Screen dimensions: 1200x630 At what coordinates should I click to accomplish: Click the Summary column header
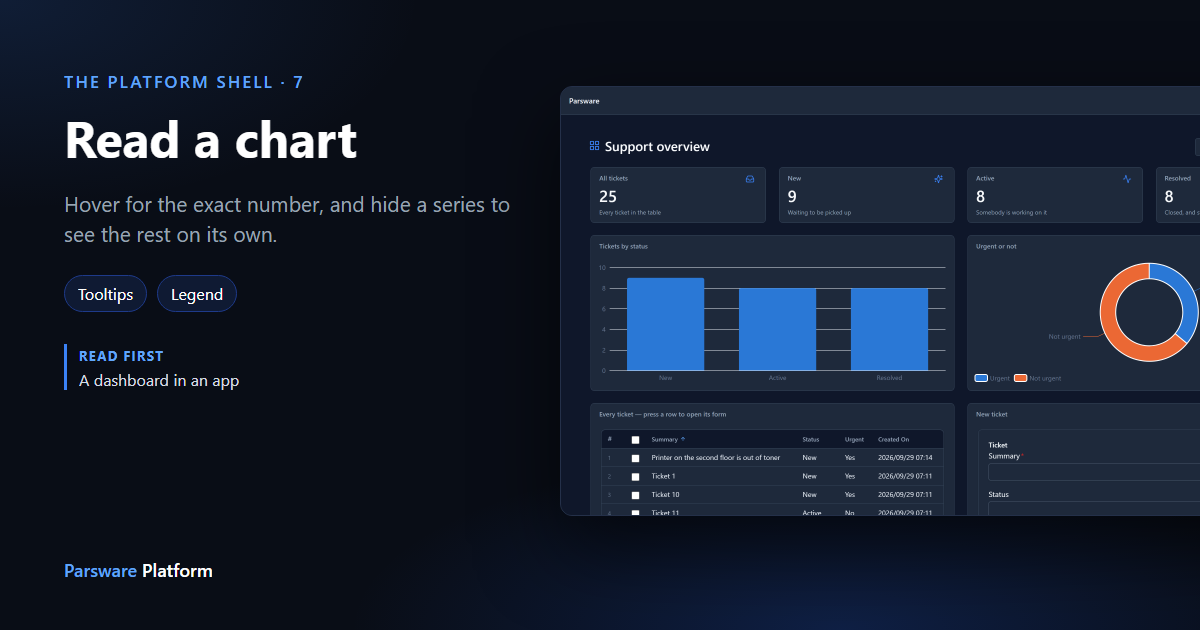tap(664, 439)
